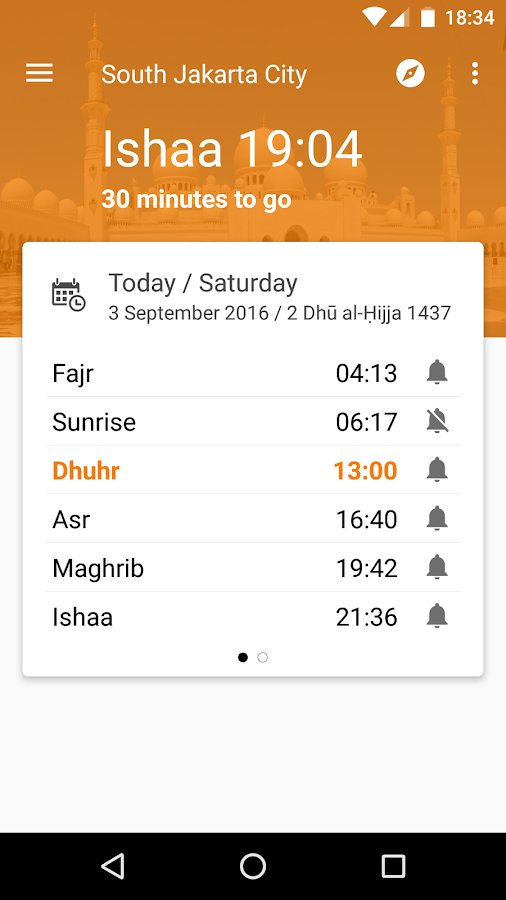Enable the muted Sunrise notification bell
The image size is (506, 900).
[437, 421]
